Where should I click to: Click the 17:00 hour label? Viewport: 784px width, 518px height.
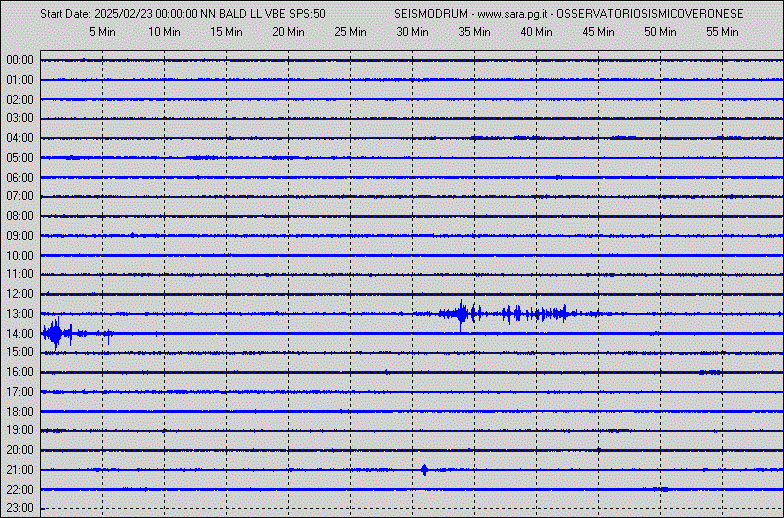20,392
